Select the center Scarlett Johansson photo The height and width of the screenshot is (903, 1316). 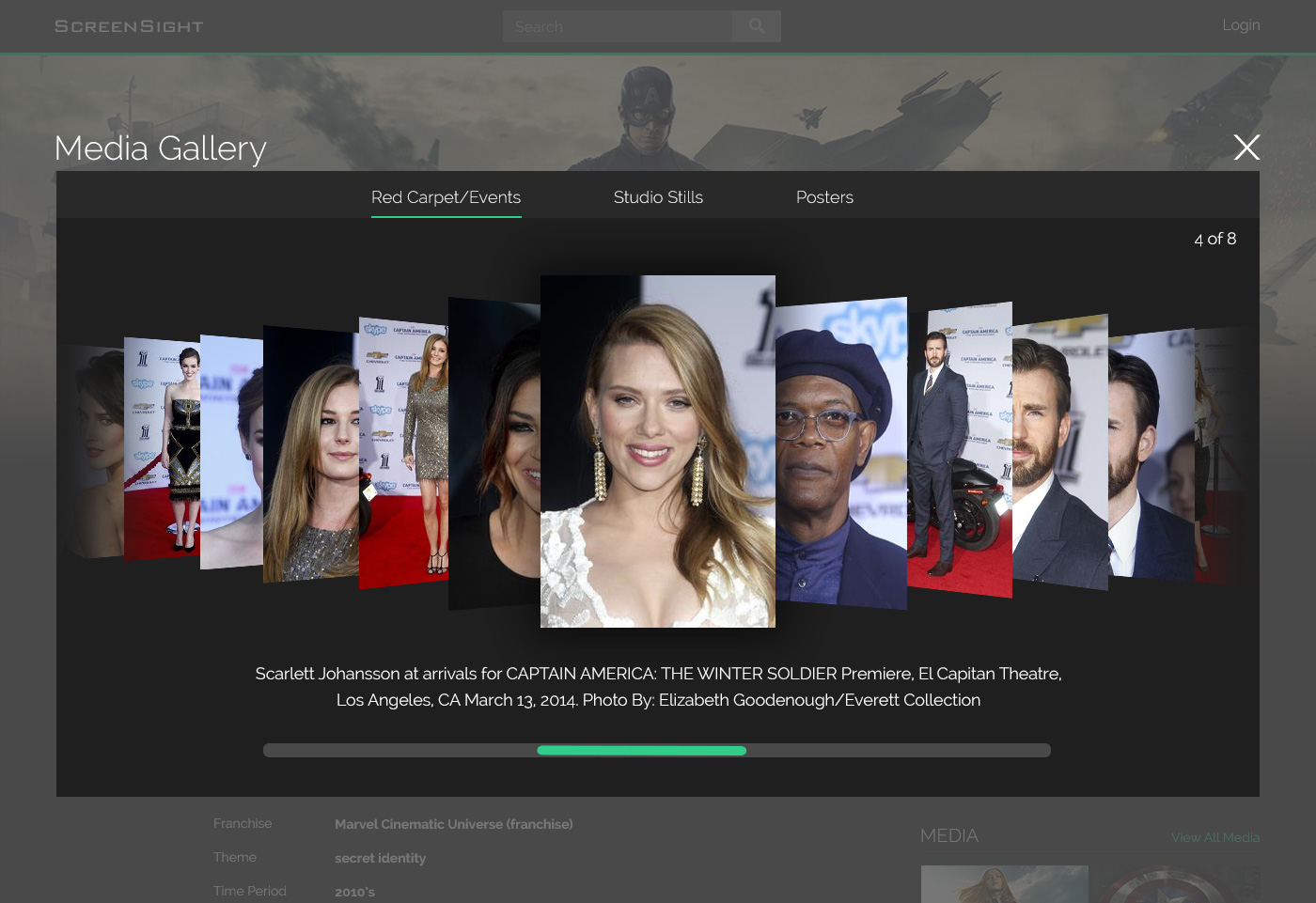pos(658,451)
